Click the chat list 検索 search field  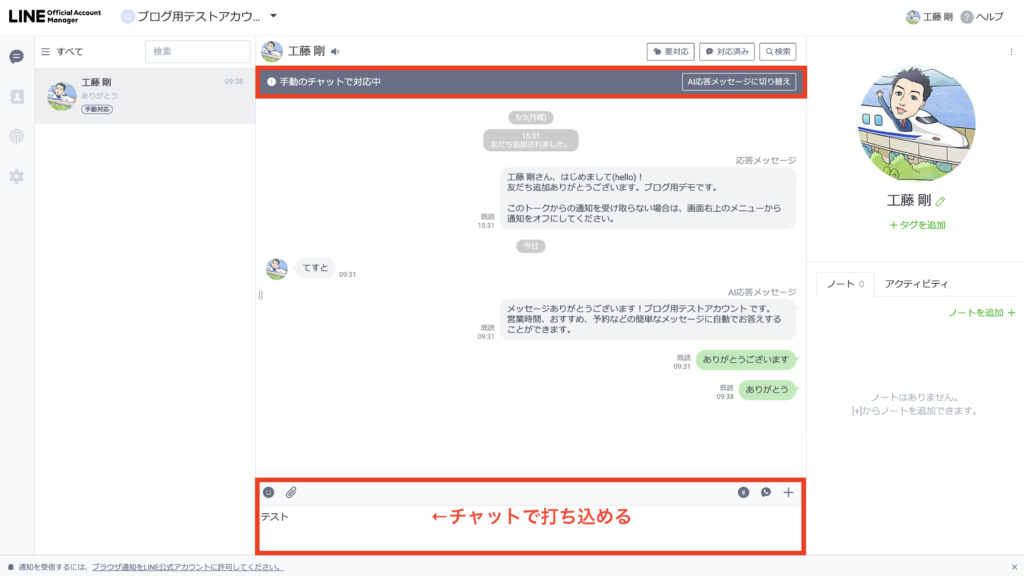tap(197, 51)
